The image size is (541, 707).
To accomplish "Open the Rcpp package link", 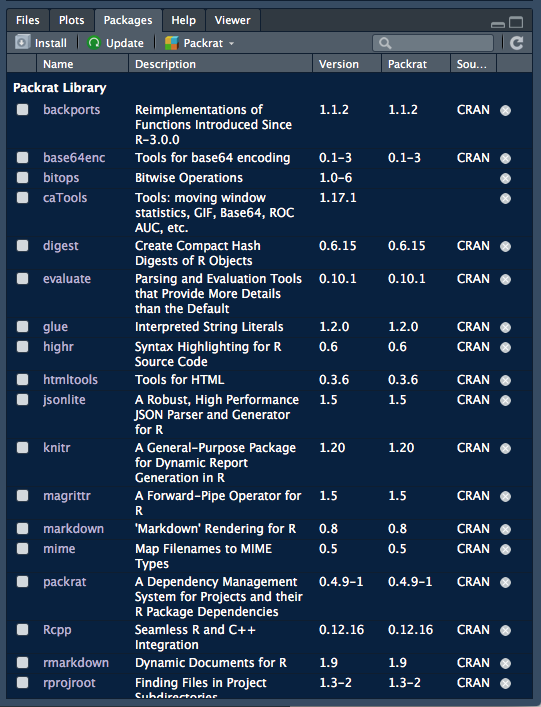I will click(x=57, y=630).
